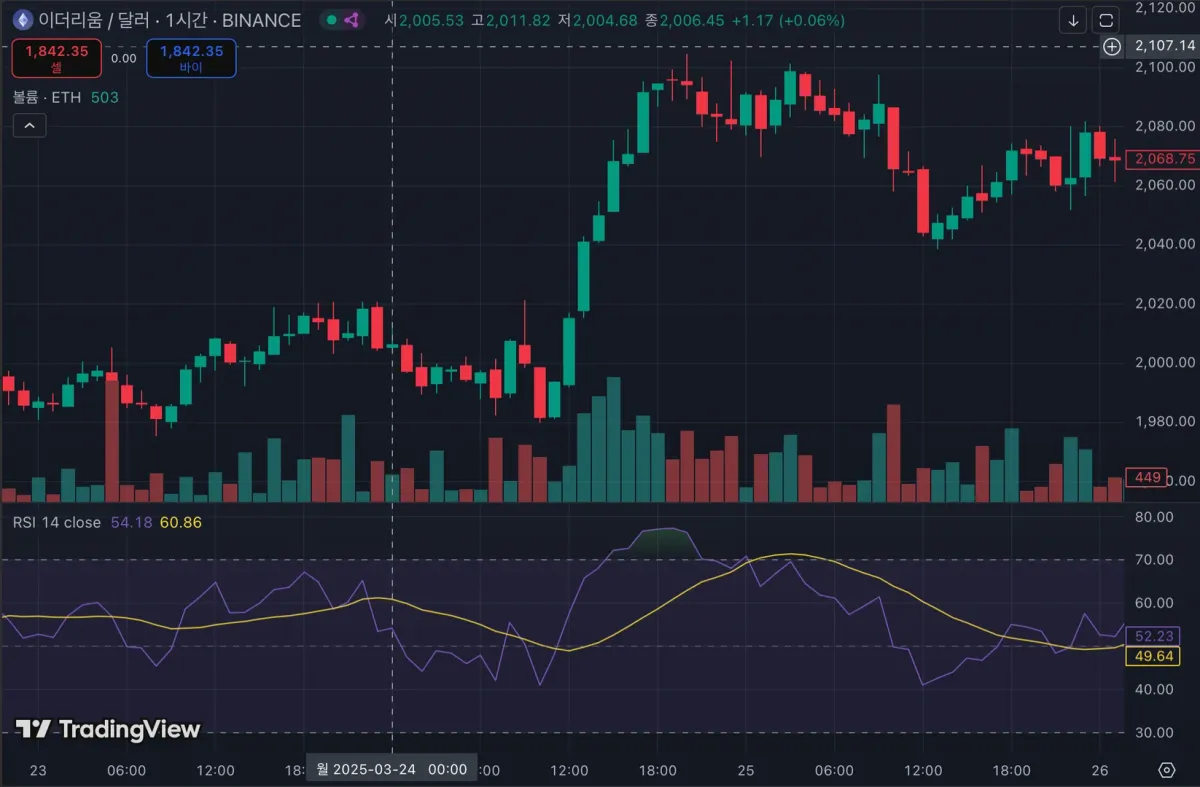Image resolution: width=1200 pixels, height=787 pixels.
Task: Click the 52.23 RSI axis label
Action: (x=1153, y=636)
